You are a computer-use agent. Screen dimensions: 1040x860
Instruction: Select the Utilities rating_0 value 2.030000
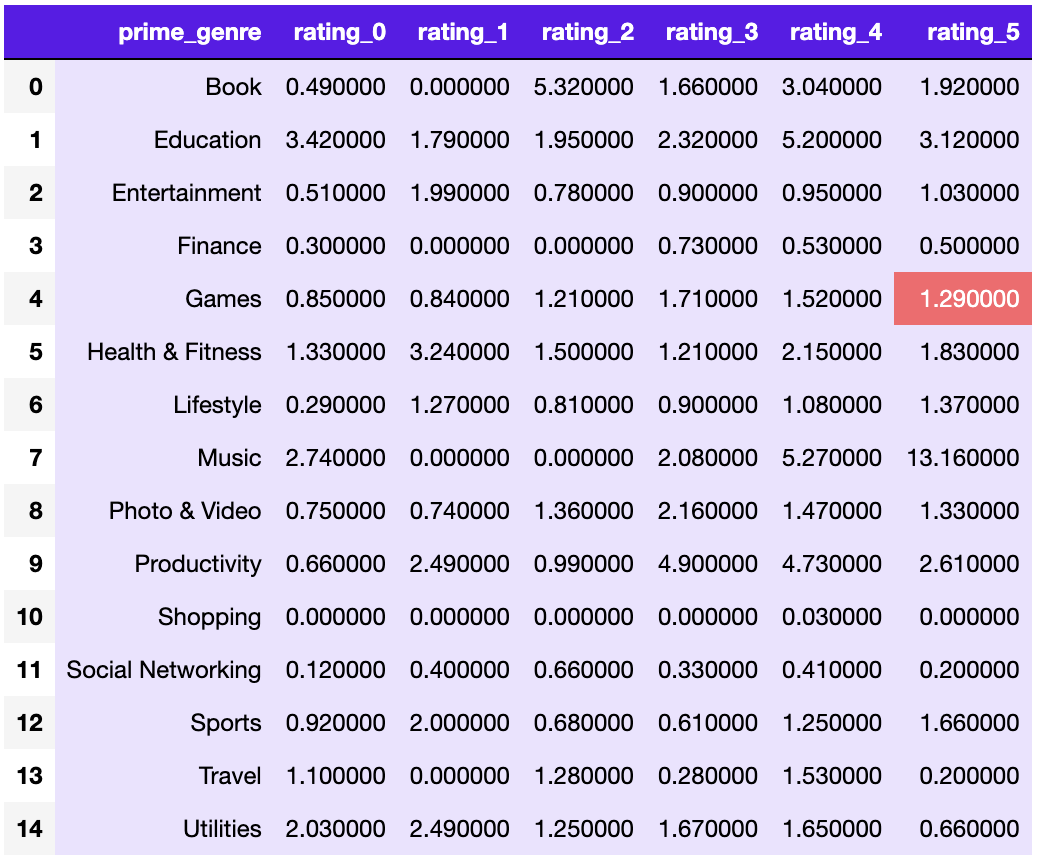tap(336, 829)
